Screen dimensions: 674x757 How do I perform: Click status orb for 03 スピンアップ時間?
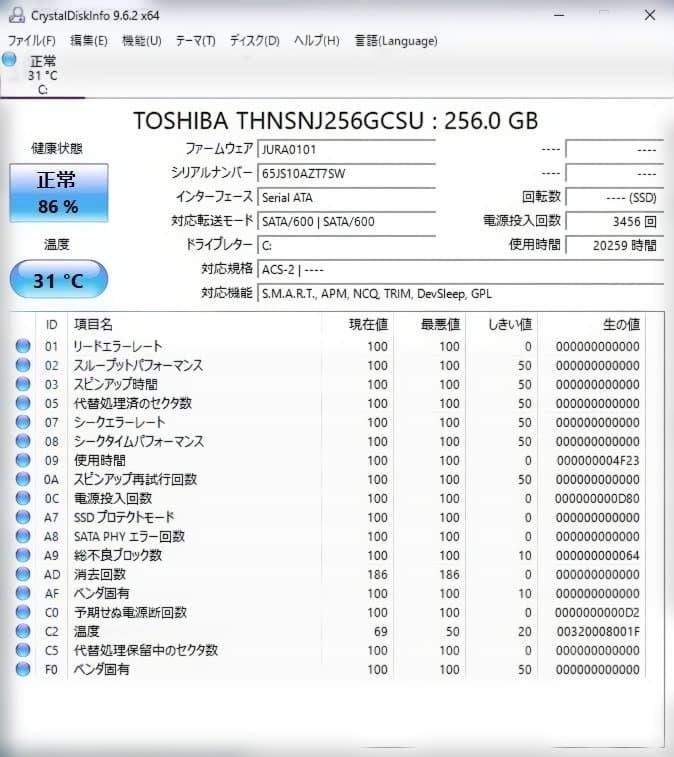click(23, 384)
